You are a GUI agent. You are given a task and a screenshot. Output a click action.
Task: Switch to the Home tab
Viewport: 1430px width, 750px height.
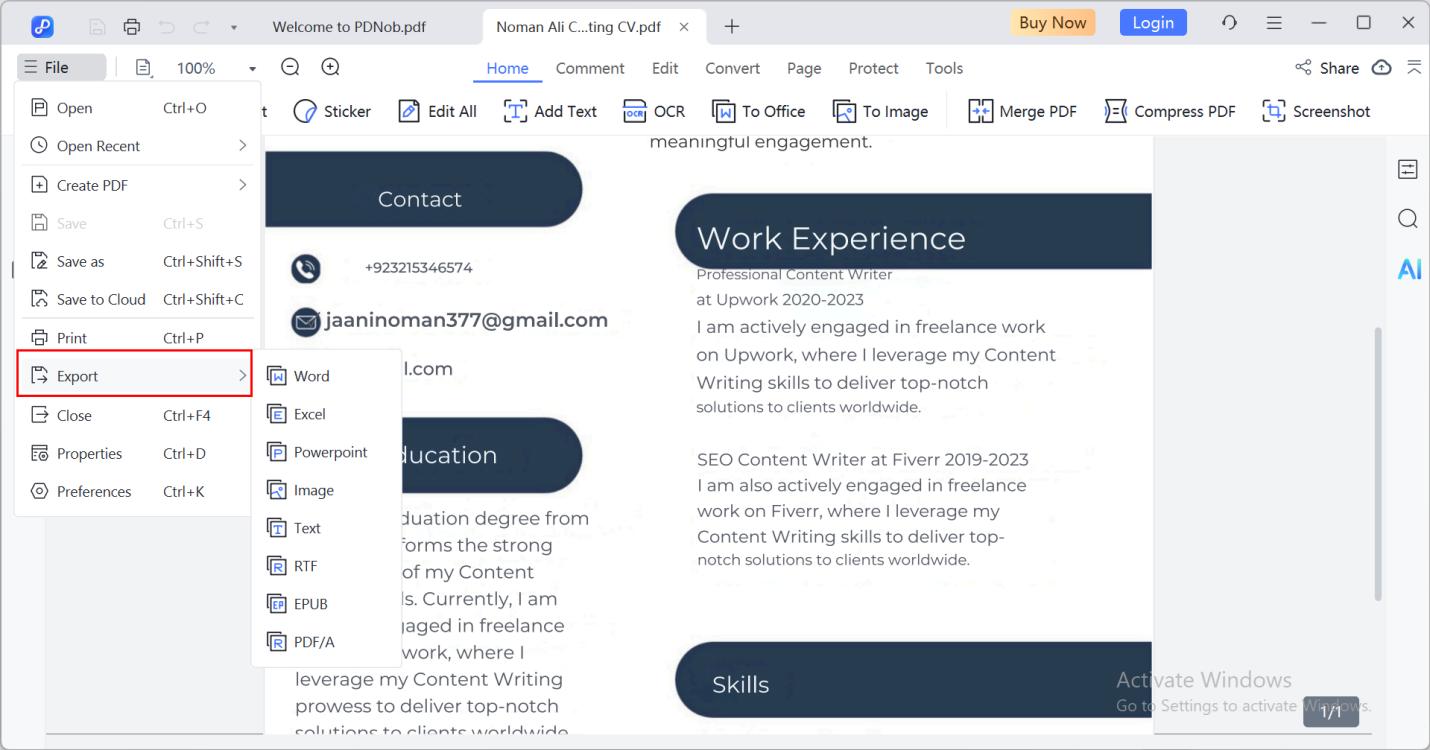coord(507,68)
